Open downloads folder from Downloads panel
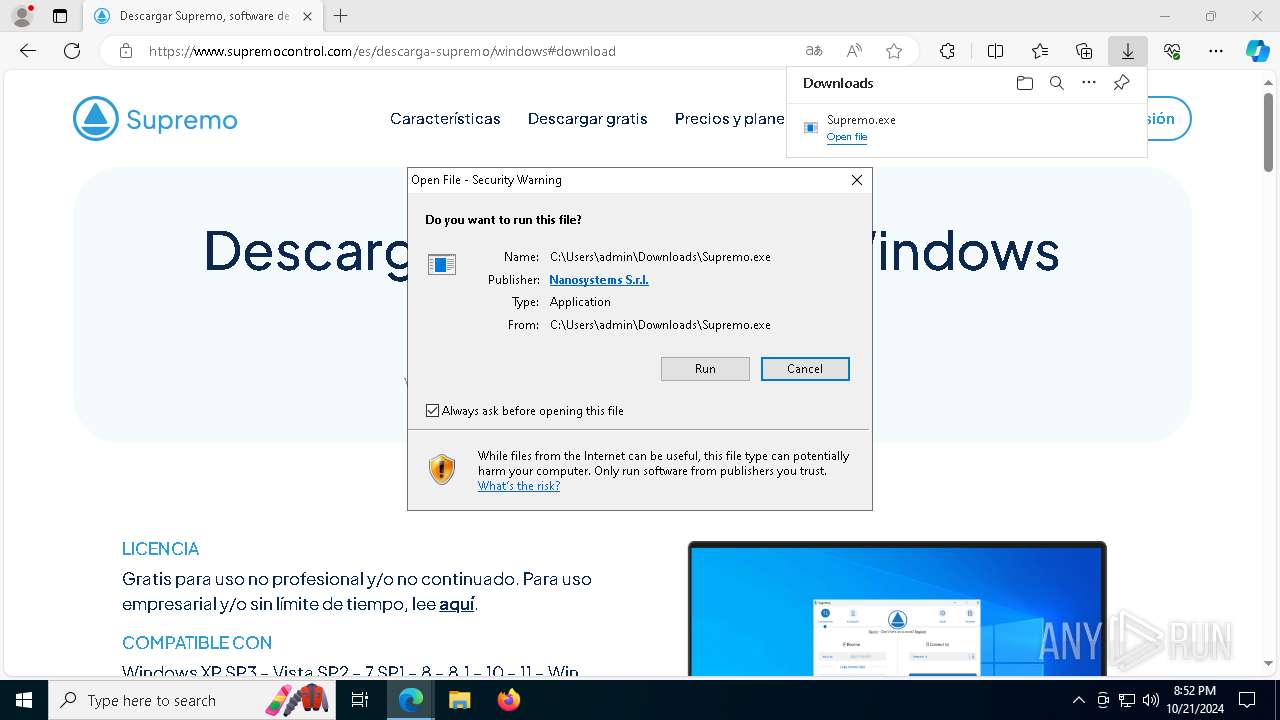This screenshot has width=1280, height=720. [x=1024, y=83]
